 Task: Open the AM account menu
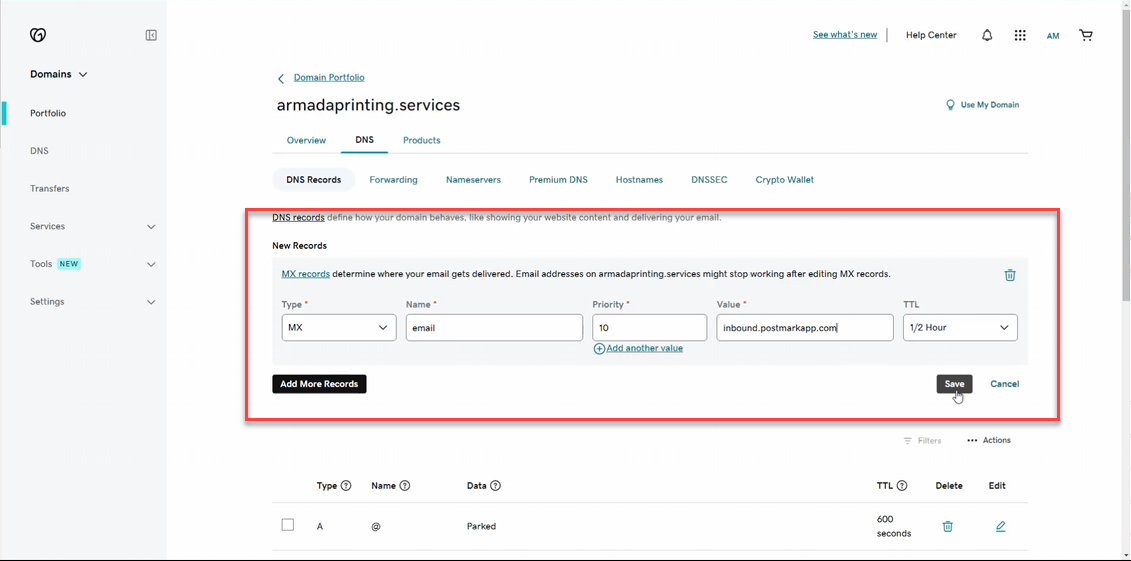pos(1053,35)
